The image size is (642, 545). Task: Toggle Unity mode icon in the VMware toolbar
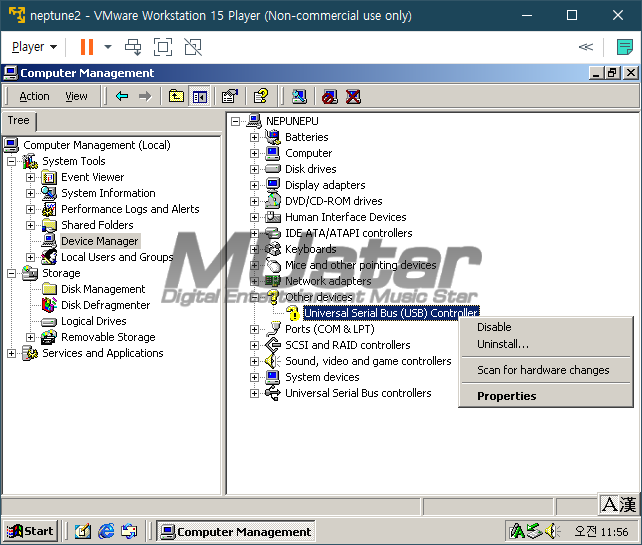pyautogui.click(x=193, y=47)
